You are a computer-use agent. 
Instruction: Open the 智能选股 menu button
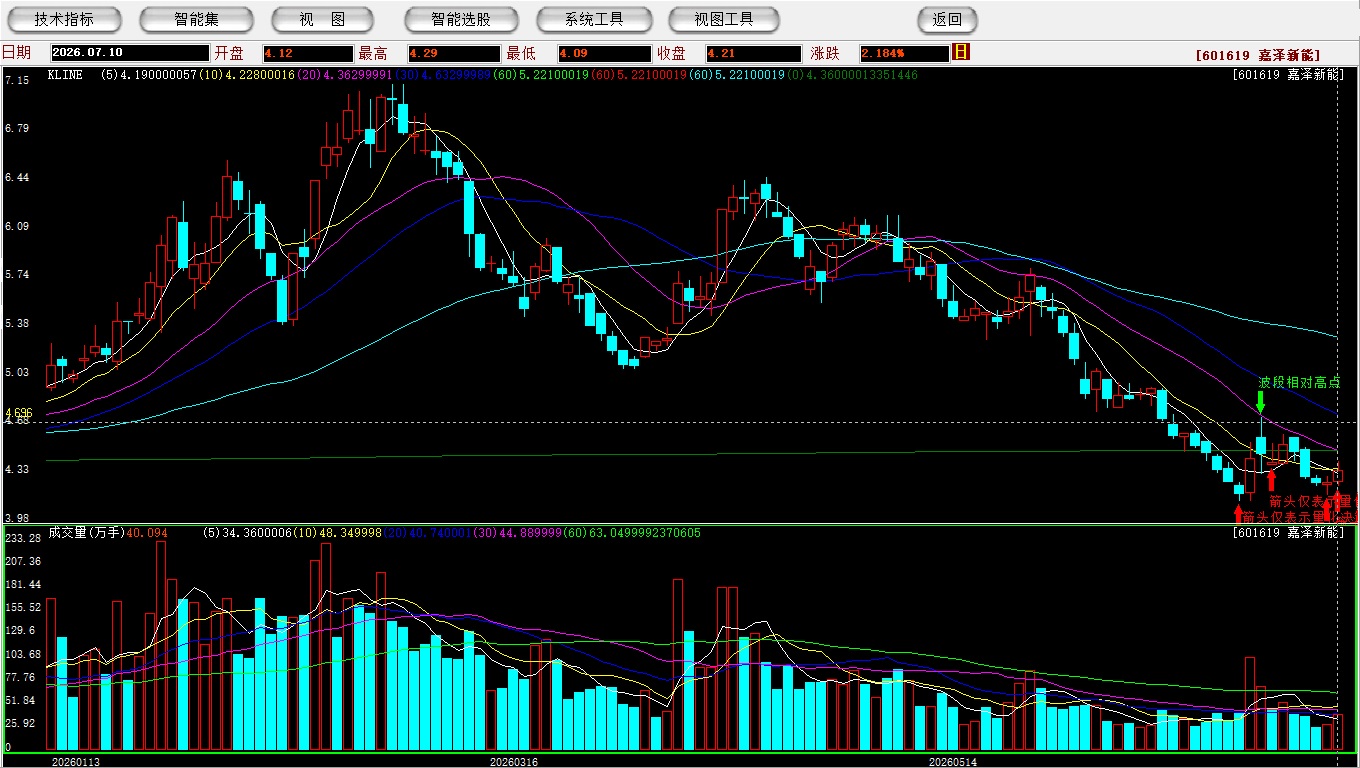pos(461,19)
